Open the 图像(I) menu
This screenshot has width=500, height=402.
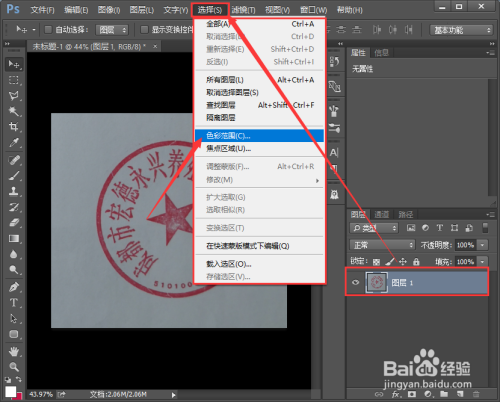109,10
